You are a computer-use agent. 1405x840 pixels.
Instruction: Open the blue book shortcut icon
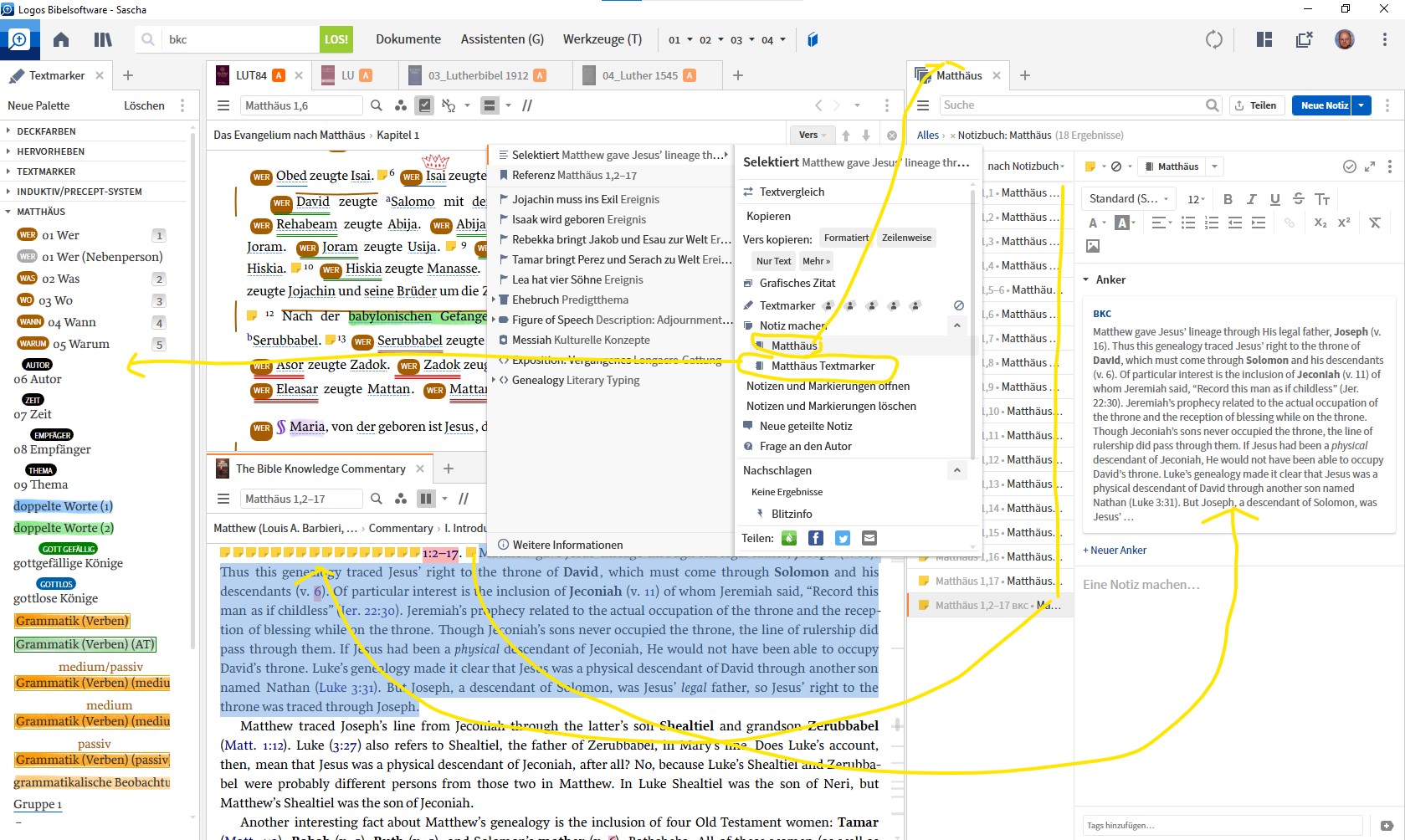point(813,39)
